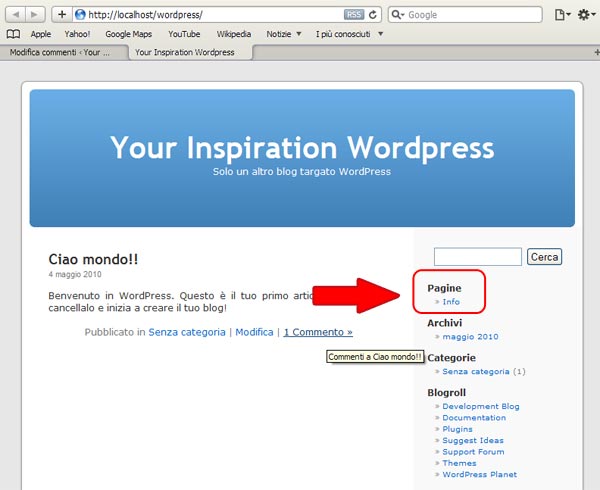Click the Archivi sidebar heading
The height and width of the screenshot is (490, 600).
click(445, 323)
